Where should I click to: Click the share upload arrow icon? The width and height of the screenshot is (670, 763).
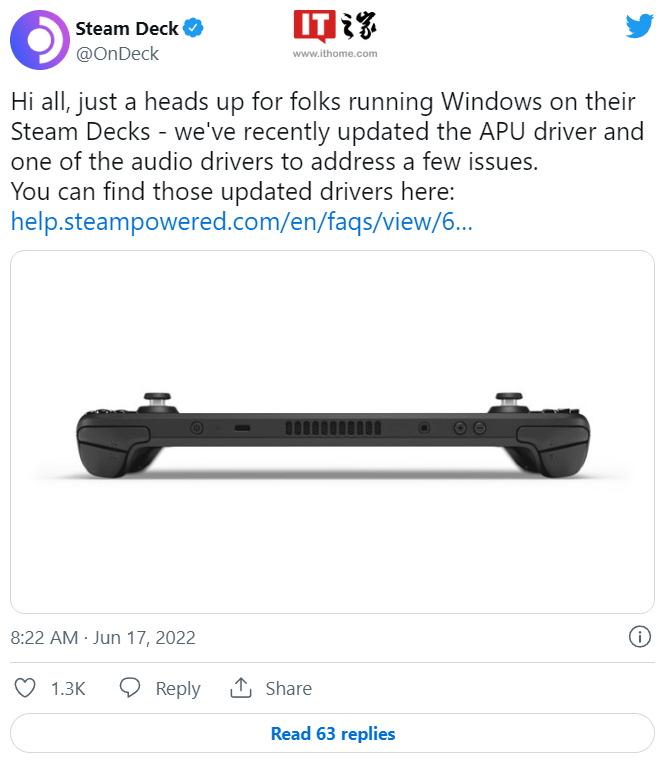click(x=240, y=688)
